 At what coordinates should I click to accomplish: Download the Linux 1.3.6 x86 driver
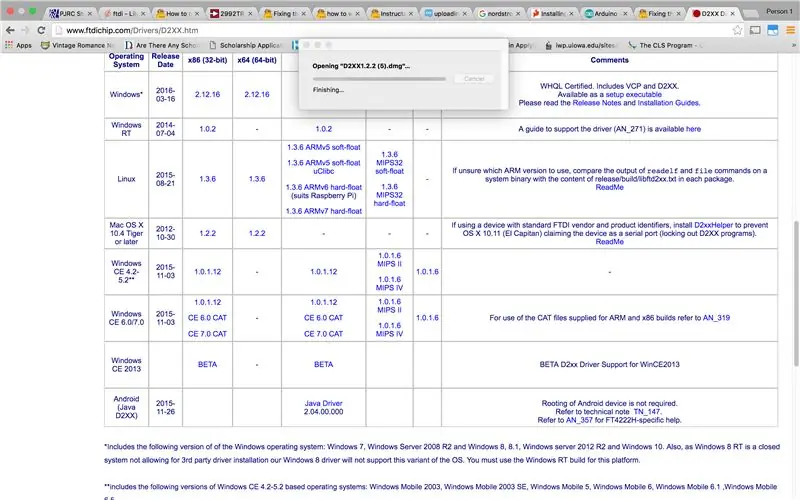tap(207, 179)
